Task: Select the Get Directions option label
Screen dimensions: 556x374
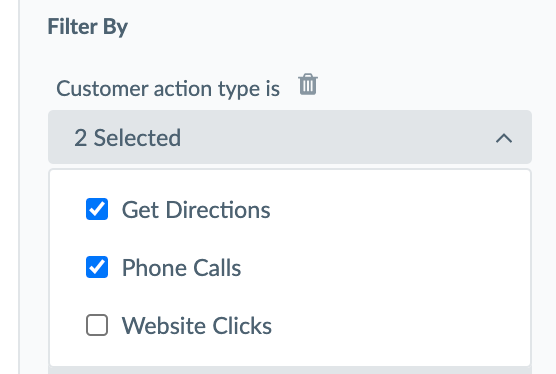Action: point(196,210)
